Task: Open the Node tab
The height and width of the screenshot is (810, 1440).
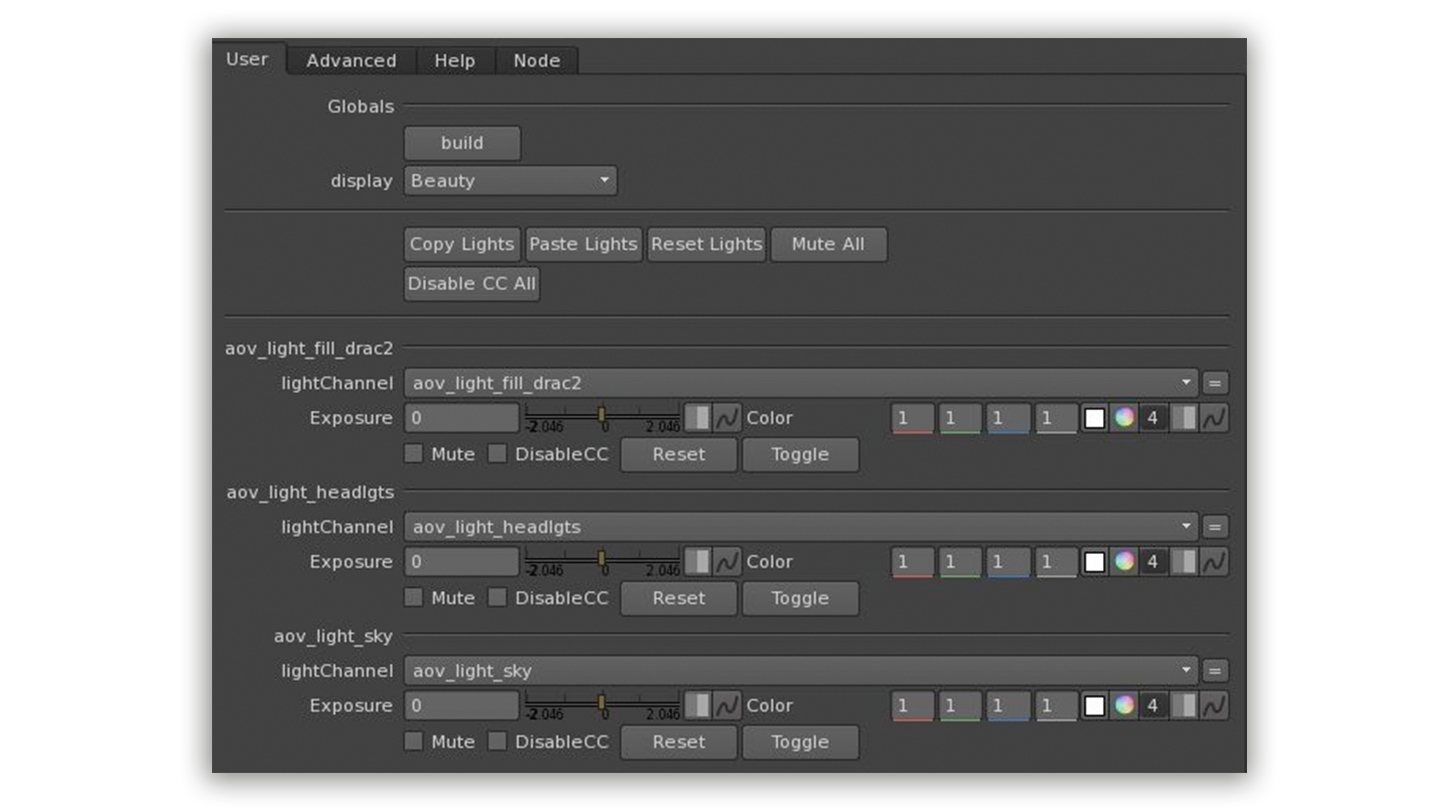Action: coord(536,61)
